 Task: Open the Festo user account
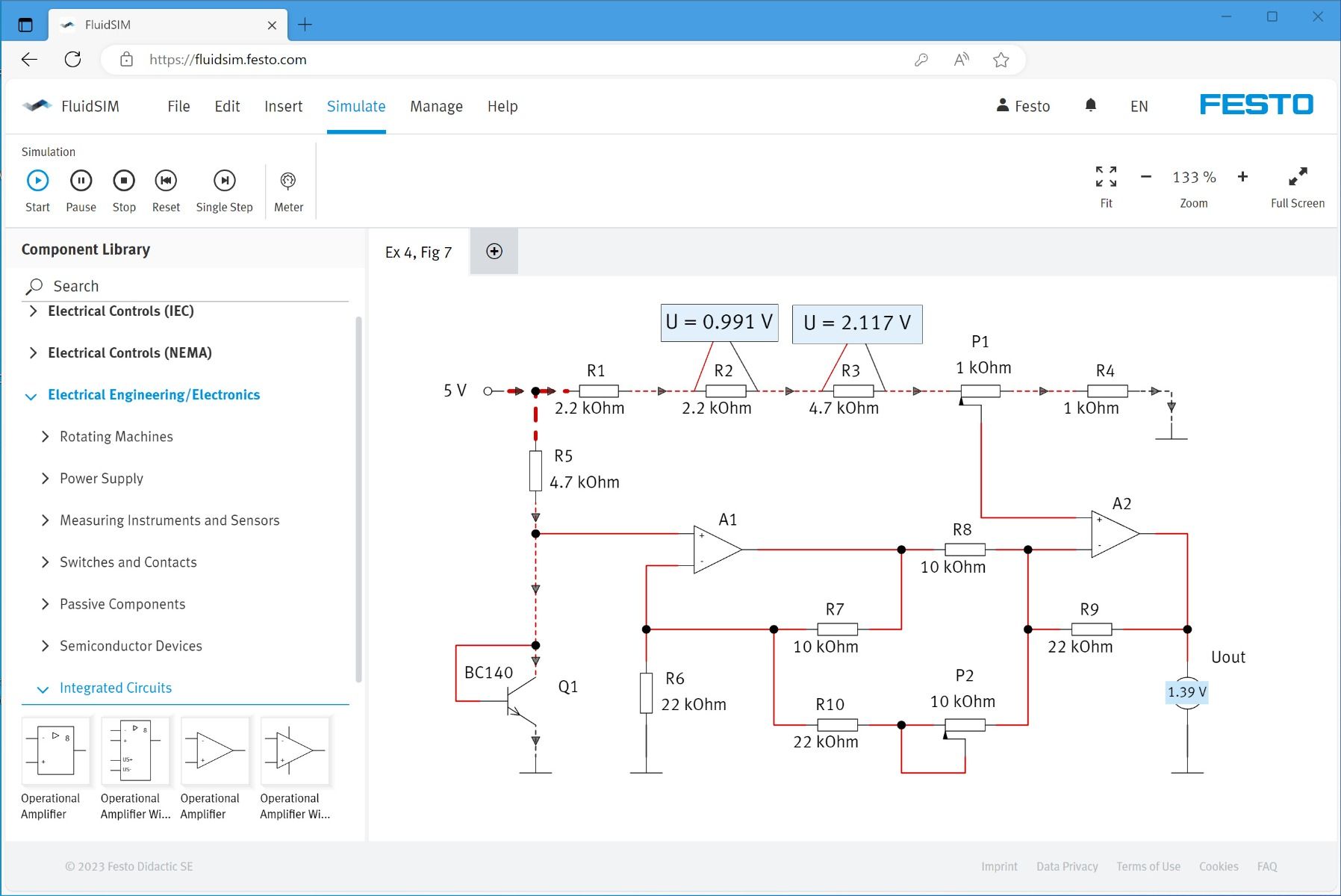click(x=1023, y=106)
